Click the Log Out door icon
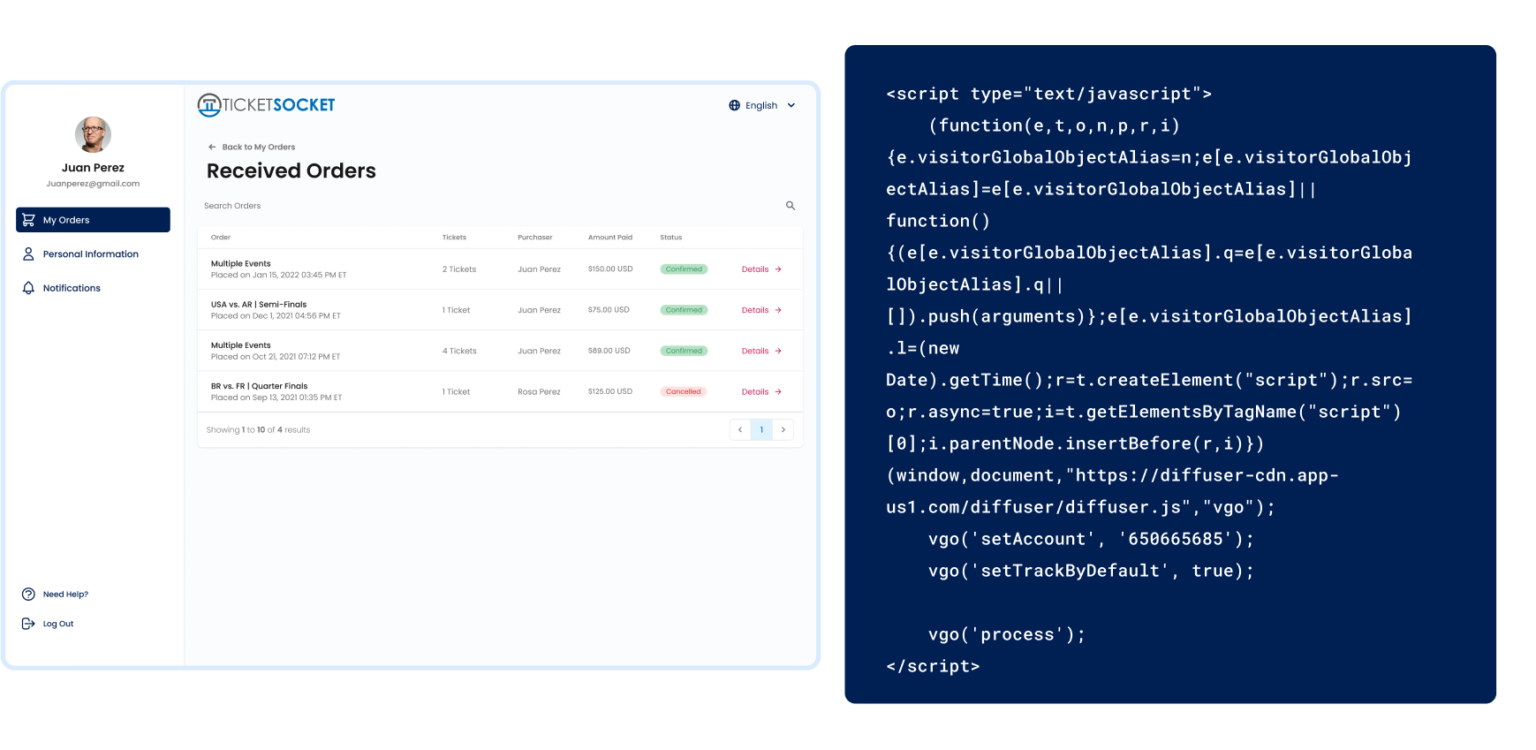 click(28, 624)
